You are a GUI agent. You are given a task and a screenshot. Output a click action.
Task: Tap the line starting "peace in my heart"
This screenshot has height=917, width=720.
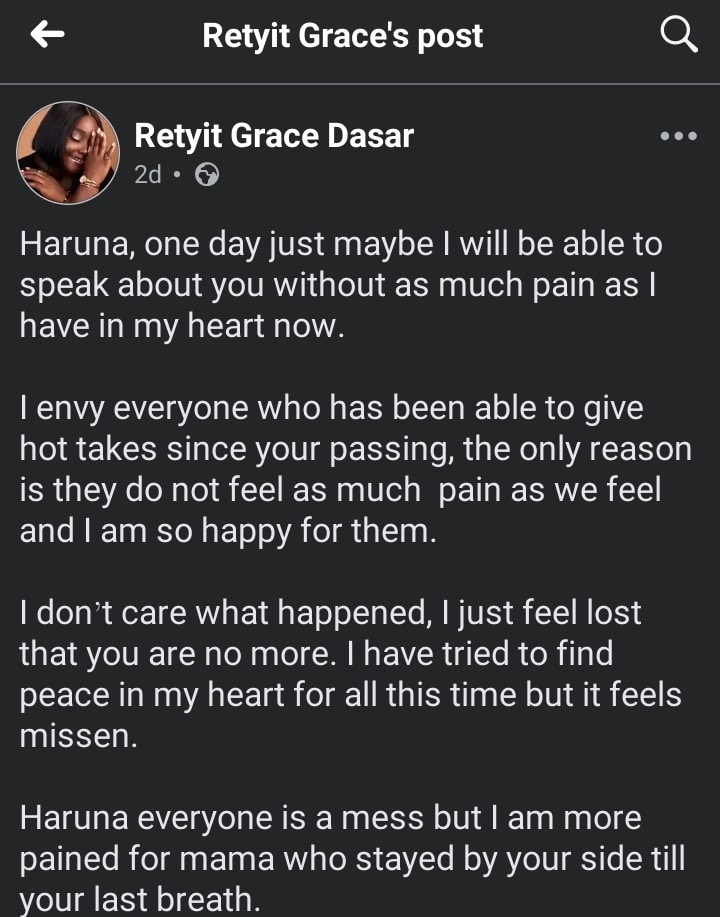click(x=350, y=695)
